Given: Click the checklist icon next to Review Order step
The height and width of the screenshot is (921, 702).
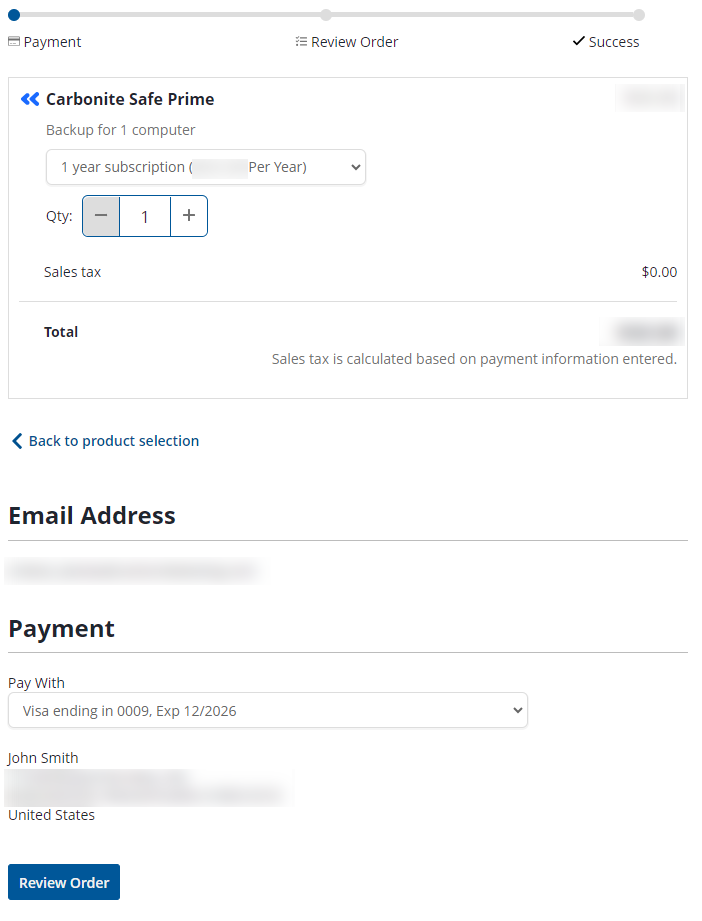Looking at the screenshot, I should click(x=301, y=42).
